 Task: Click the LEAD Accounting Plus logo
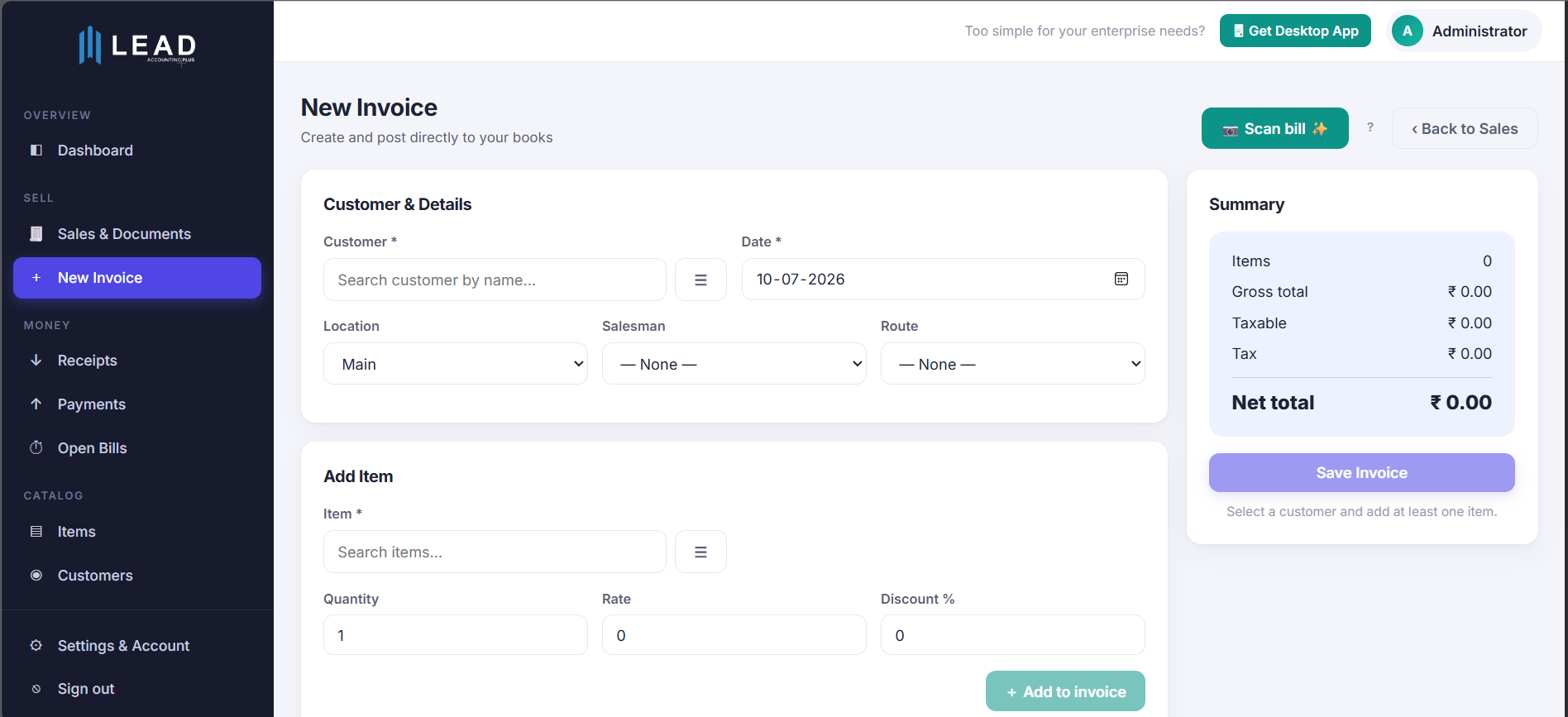pos(137,45)
